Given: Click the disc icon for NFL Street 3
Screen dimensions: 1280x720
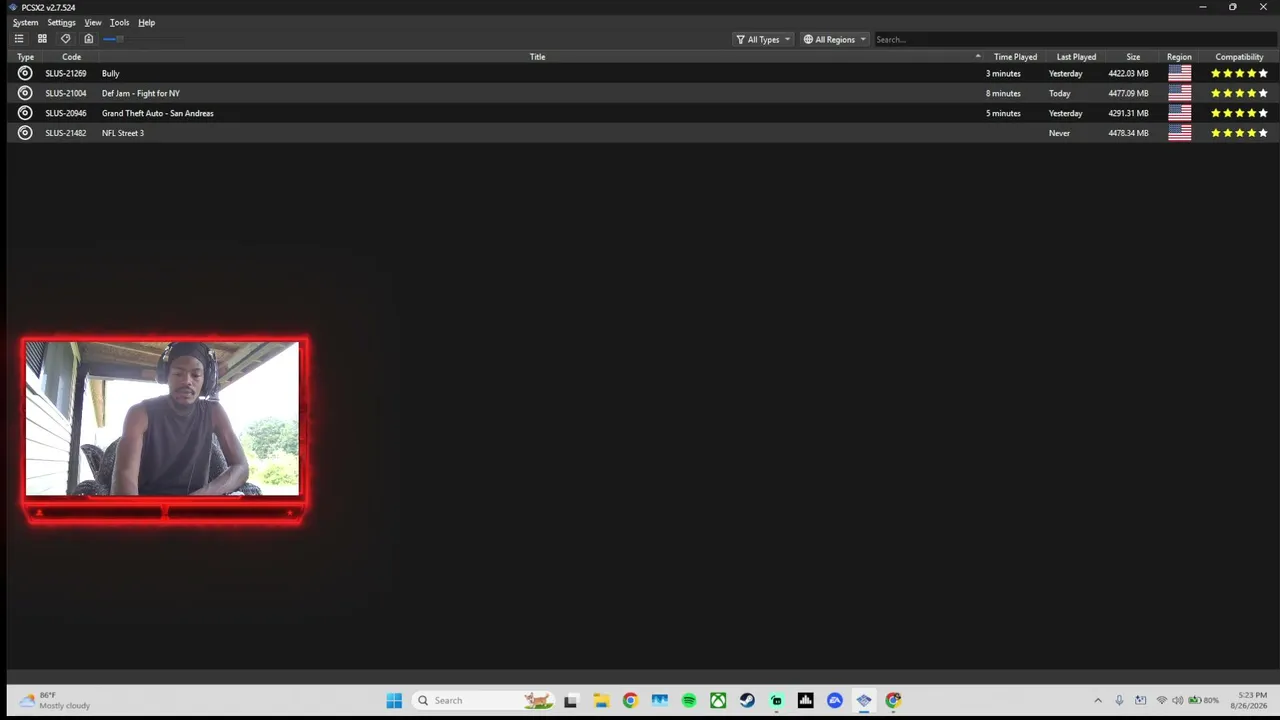Looking at the screenshot, I should [25, 133].
